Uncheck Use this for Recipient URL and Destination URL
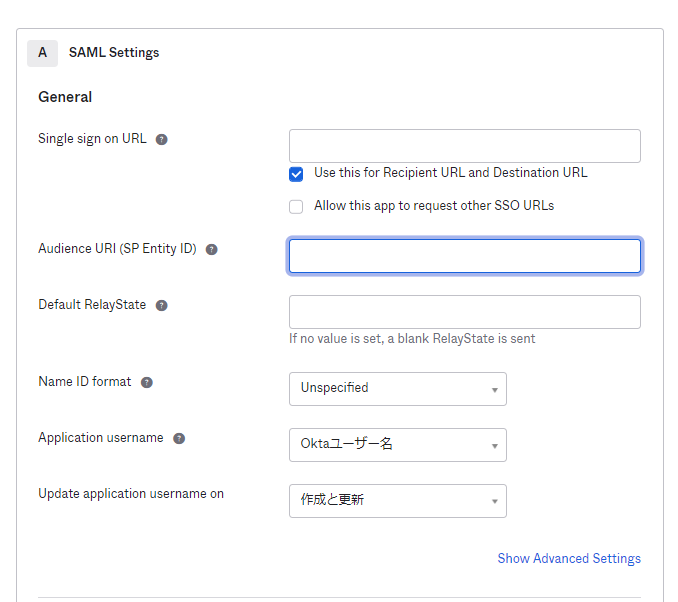This screenshot has height=602, width=678. 296,174
